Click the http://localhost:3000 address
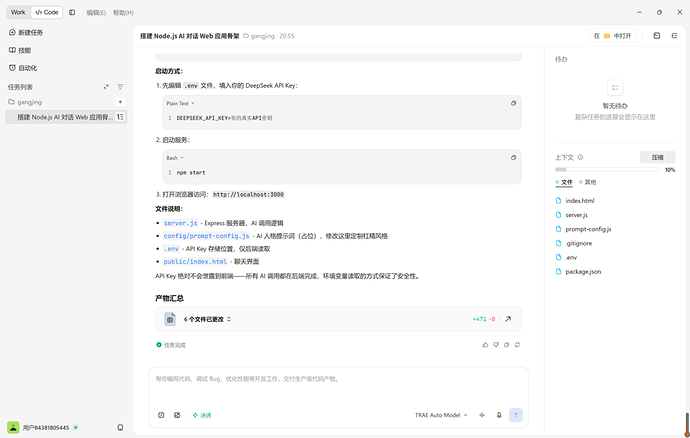Image resolution: width=690 pixels, height=438 pixels. (x=248, y=195)
